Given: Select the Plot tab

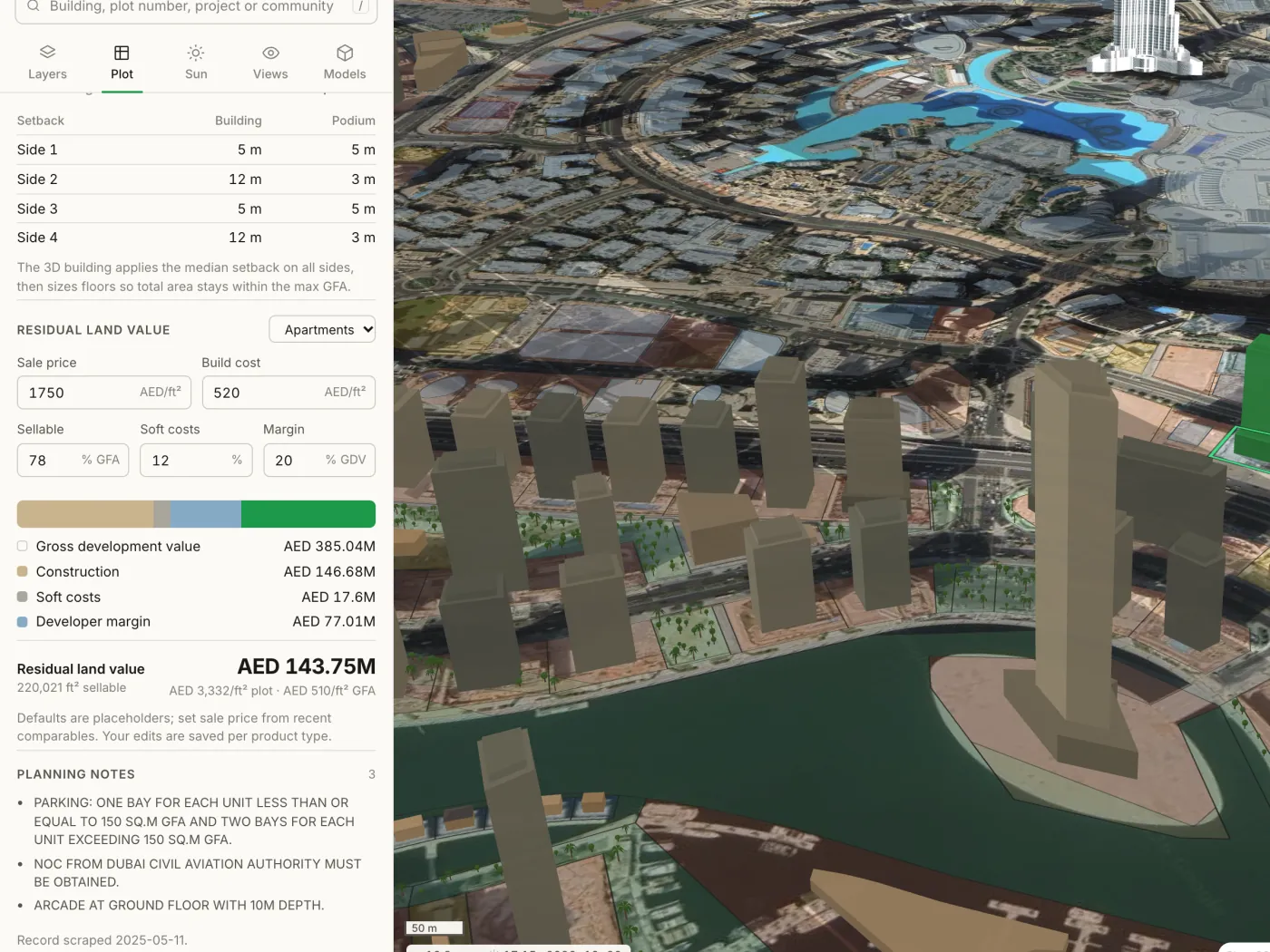Looking at the screenshot, I should tap(122, 63).
